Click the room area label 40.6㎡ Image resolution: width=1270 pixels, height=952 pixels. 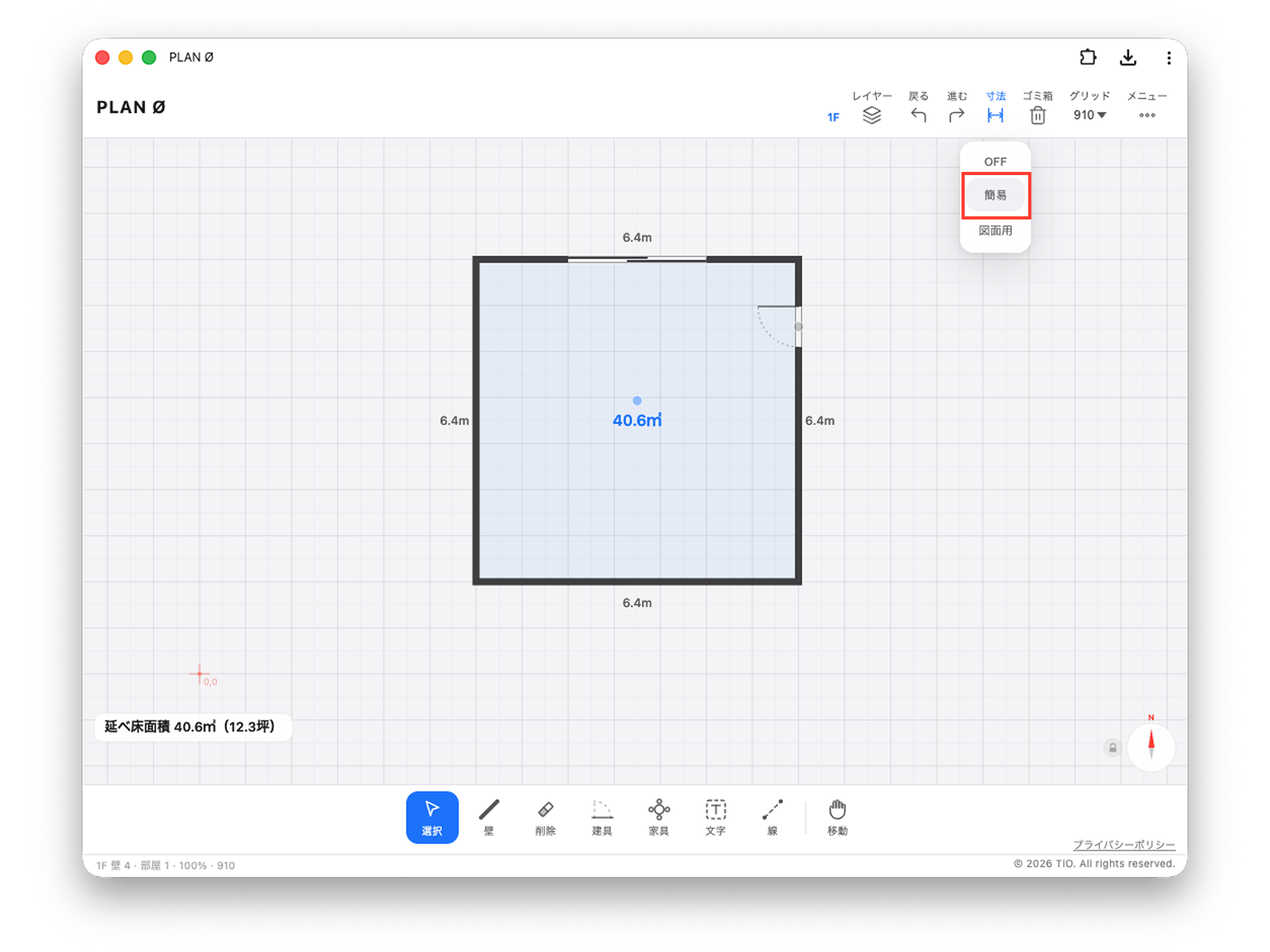click(637, 420)
